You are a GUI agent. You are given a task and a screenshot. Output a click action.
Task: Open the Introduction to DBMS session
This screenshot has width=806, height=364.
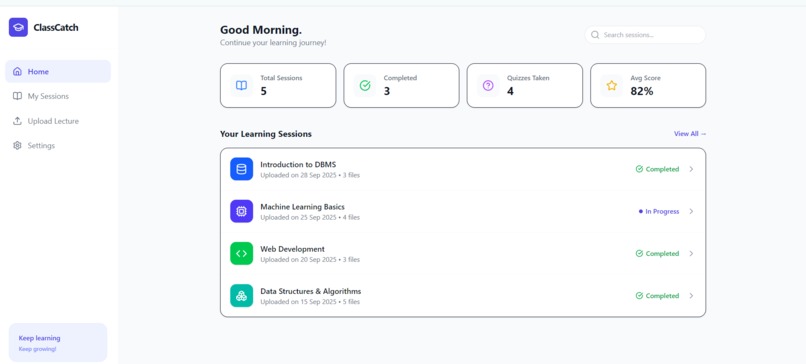pos(463,169)
